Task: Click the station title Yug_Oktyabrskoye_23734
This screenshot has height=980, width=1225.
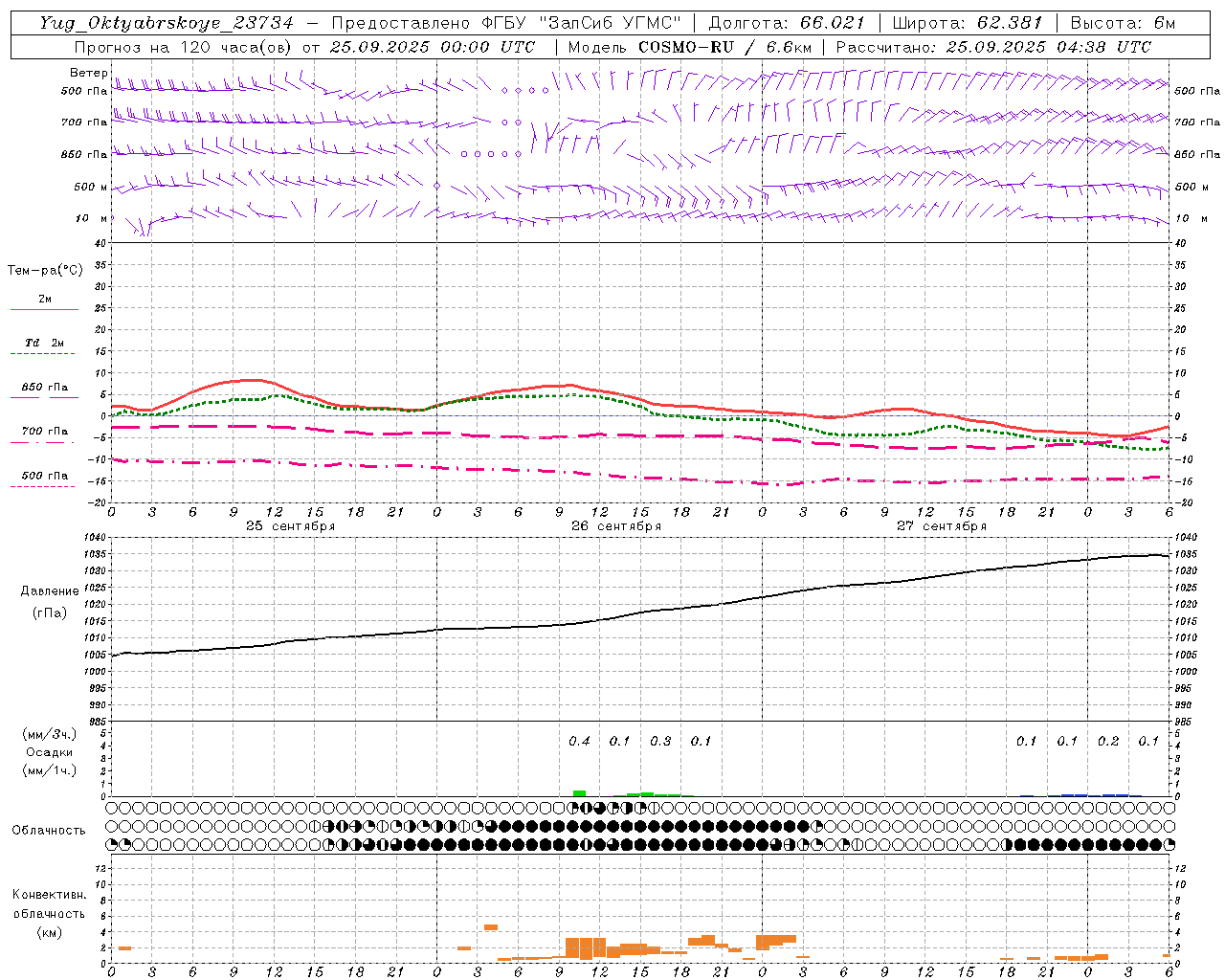Action: point(167,23)
